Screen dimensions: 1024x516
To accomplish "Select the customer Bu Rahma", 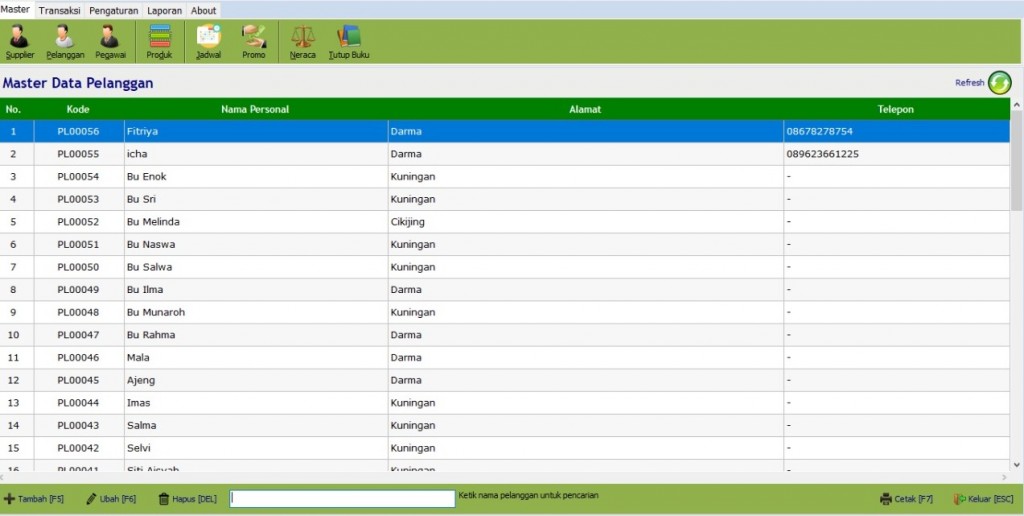I will click(x=505, y=335).
